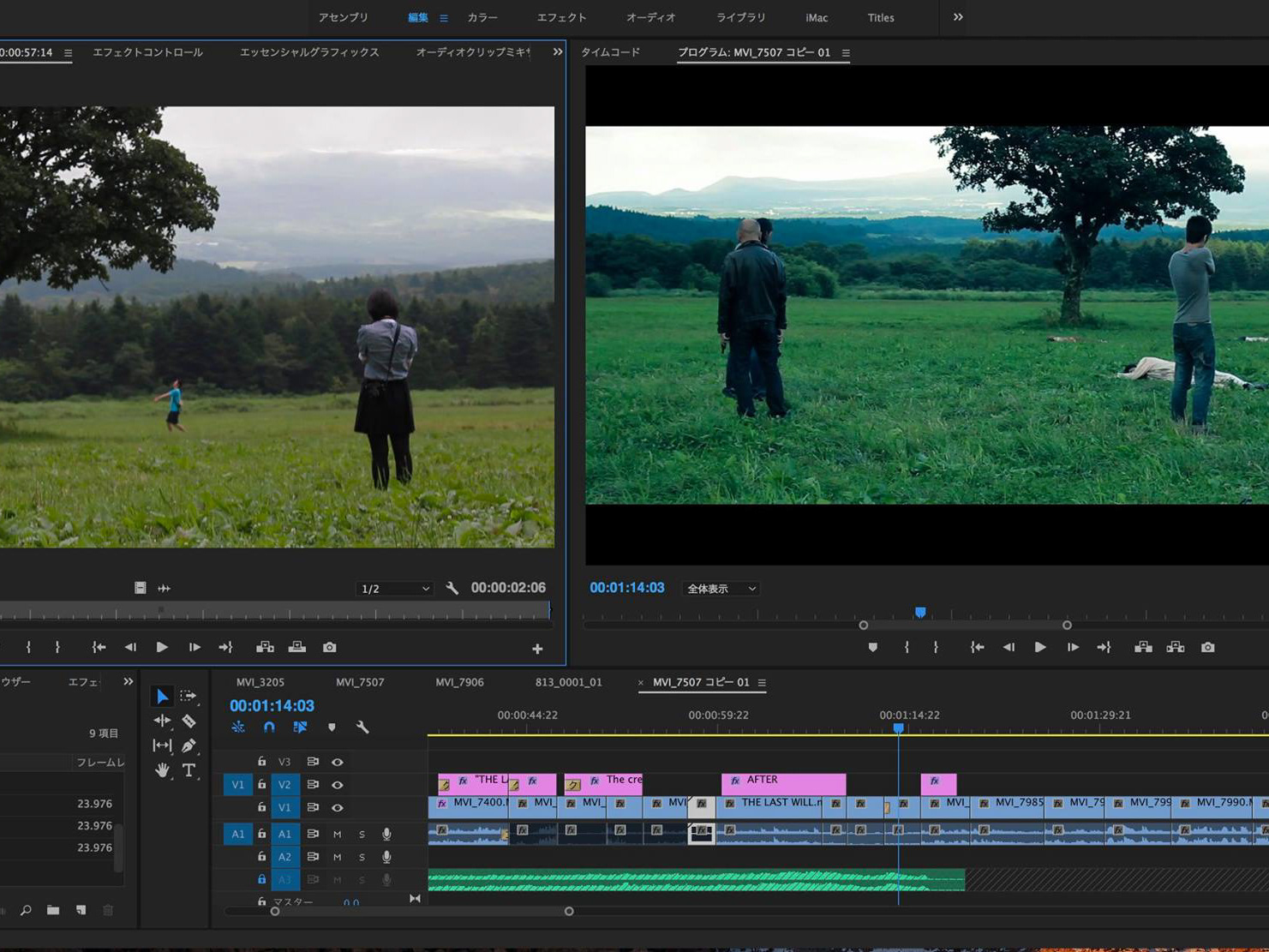Export frame from Source monitor camera icon
The image size is (1269, 952).
tap(329, 647)
